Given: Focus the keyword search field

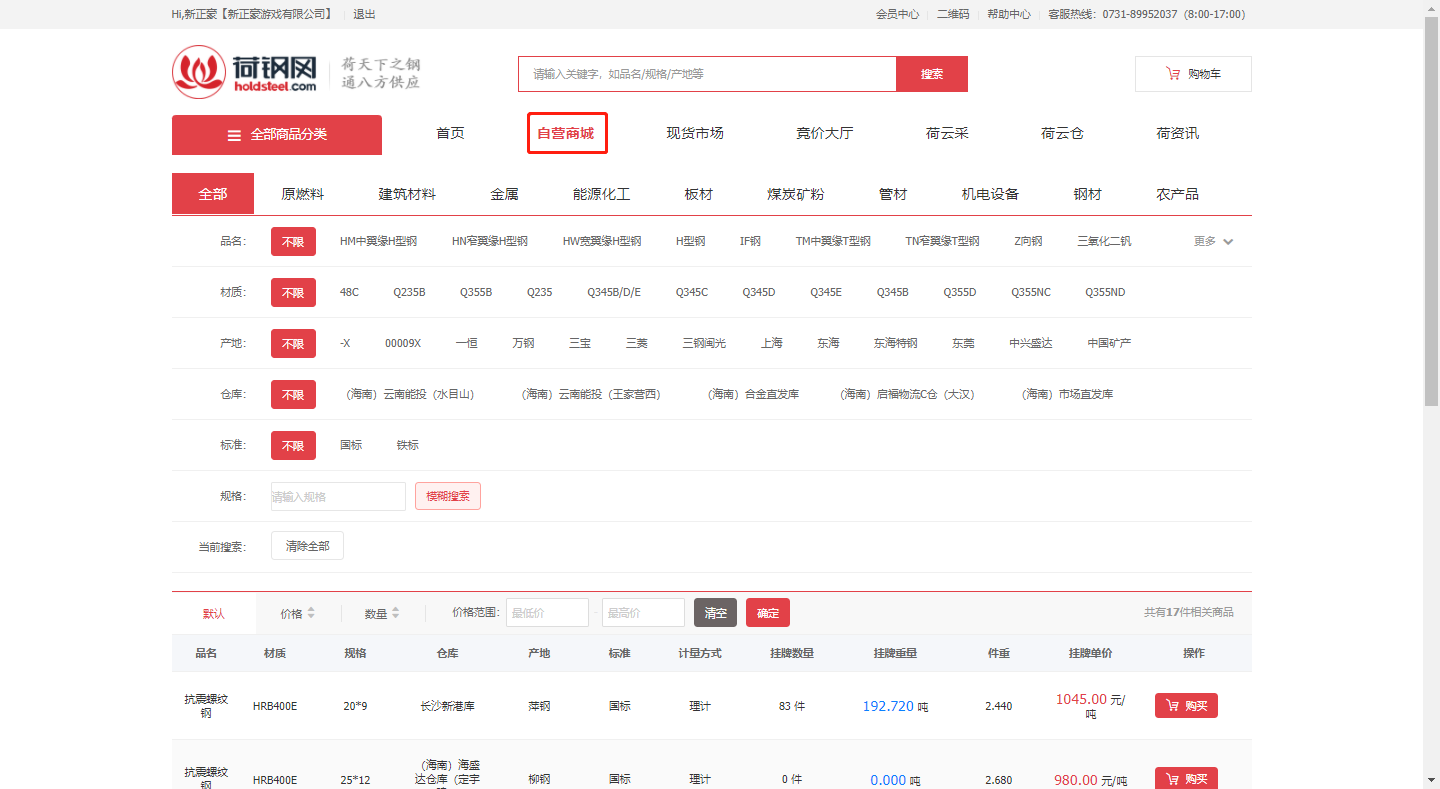Looking at the screenshot, I should [x=707, y=74].
